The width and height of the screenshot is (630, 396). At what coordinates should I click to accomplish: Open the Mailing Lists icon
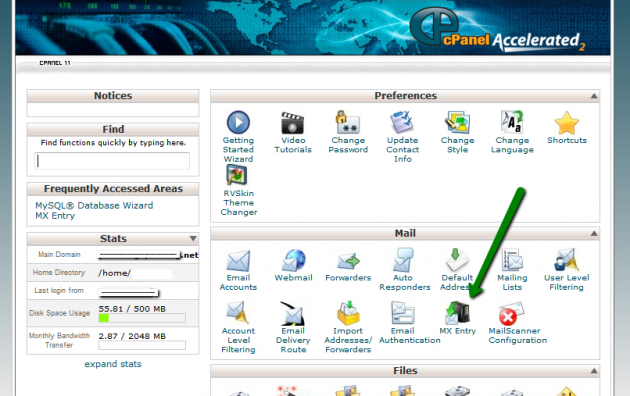(512, 260)
